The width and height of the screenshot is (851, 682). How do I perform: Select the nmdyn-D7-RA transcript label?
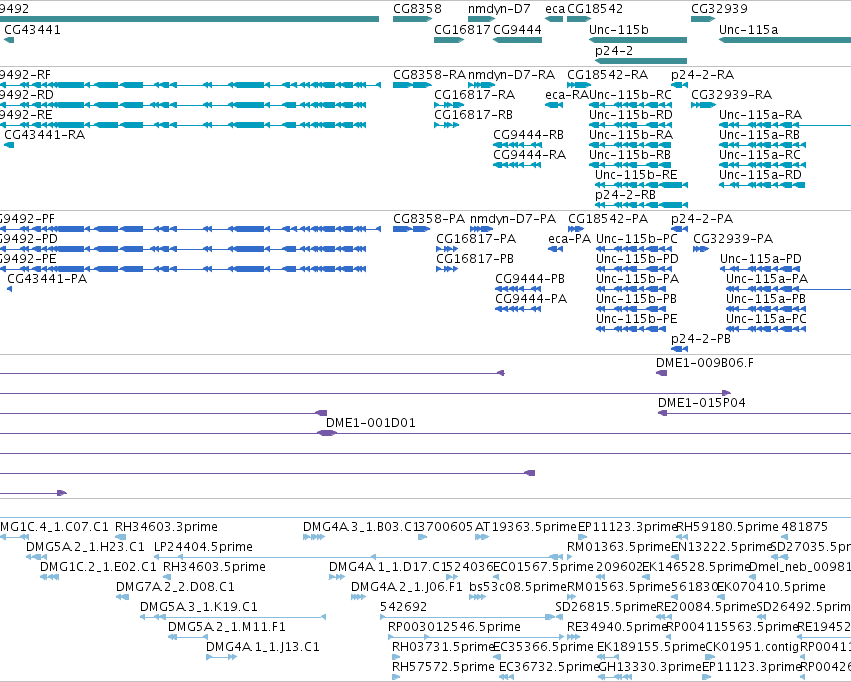(x=511, y=75)
